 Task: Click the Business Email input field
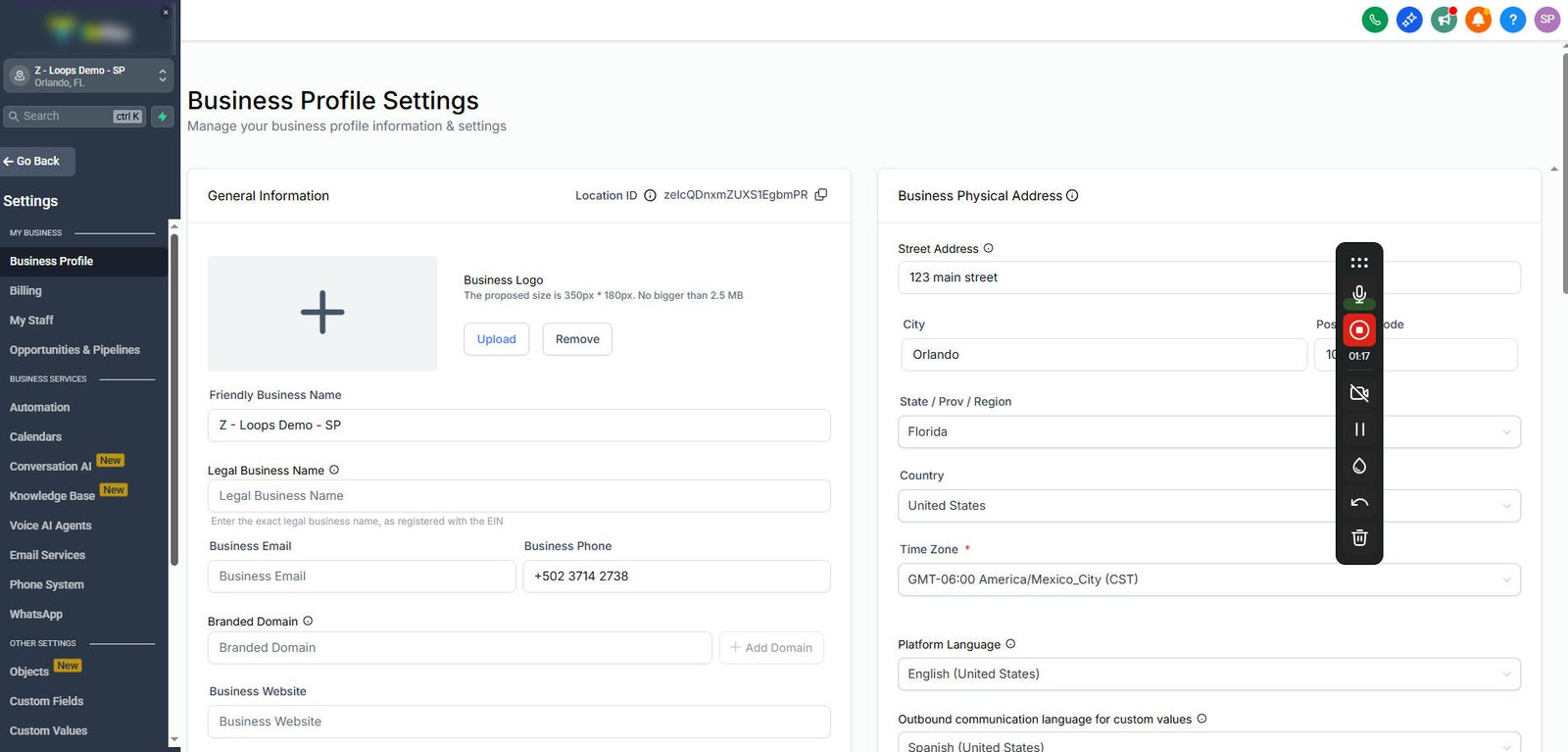[x=362, y=577]
